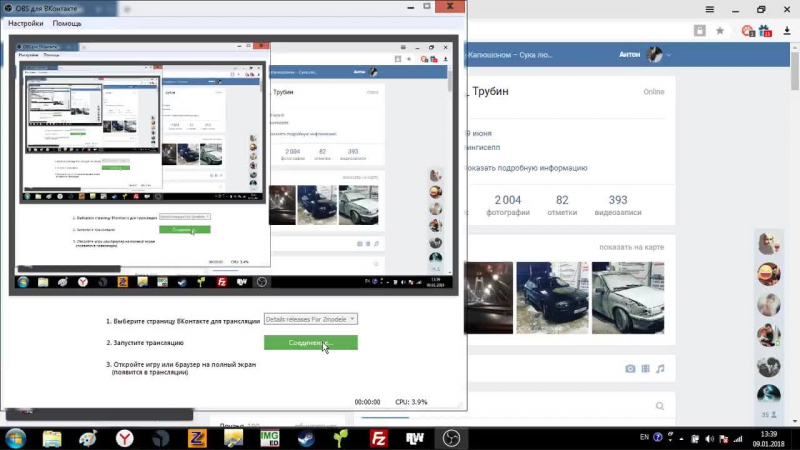This screenshot has width=800, height=450.
Task: Click the Антон avatar in VK header
Action: (654, 54)
